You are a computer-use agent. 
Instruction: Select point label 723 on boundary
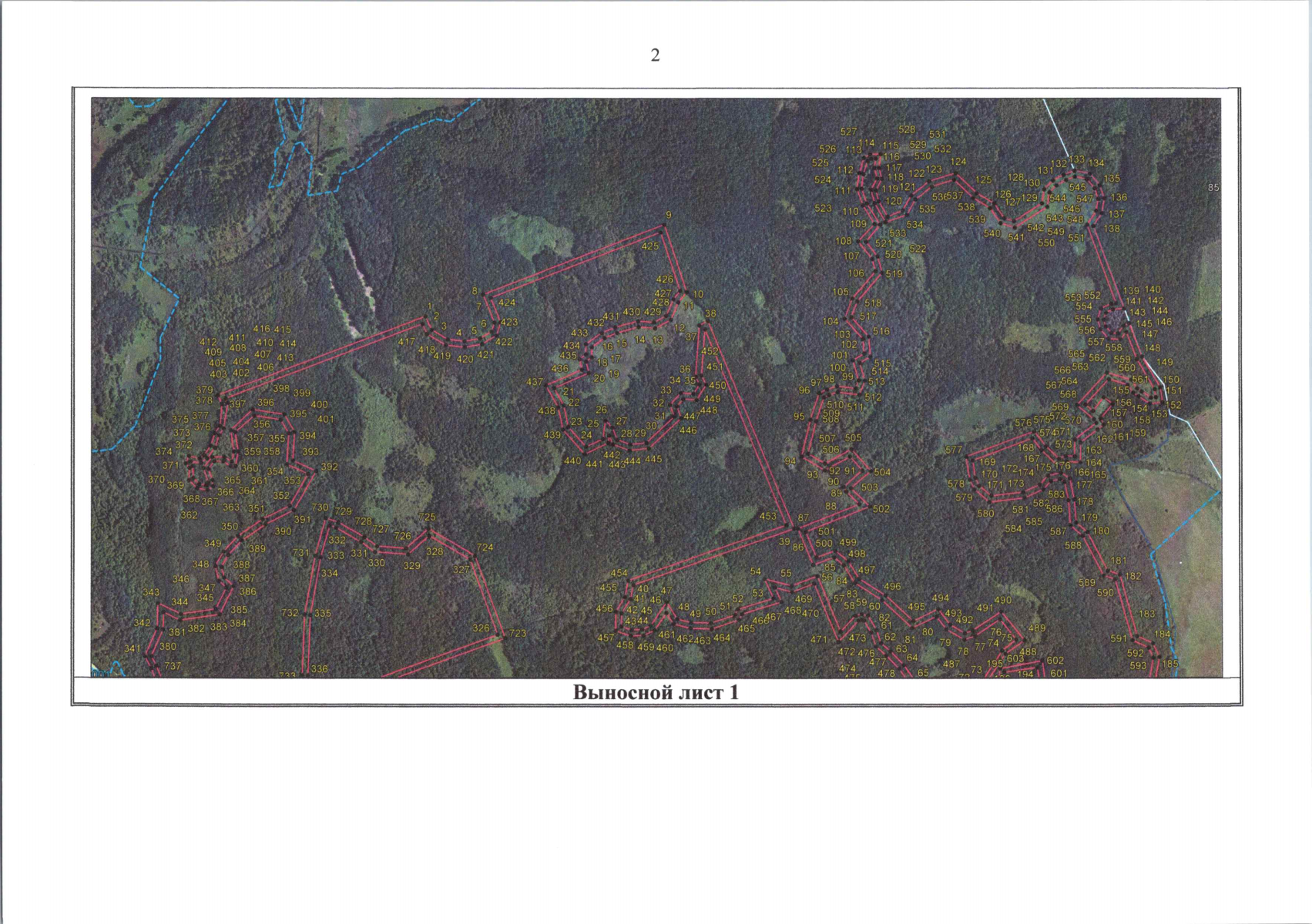(x=518, y=634)
